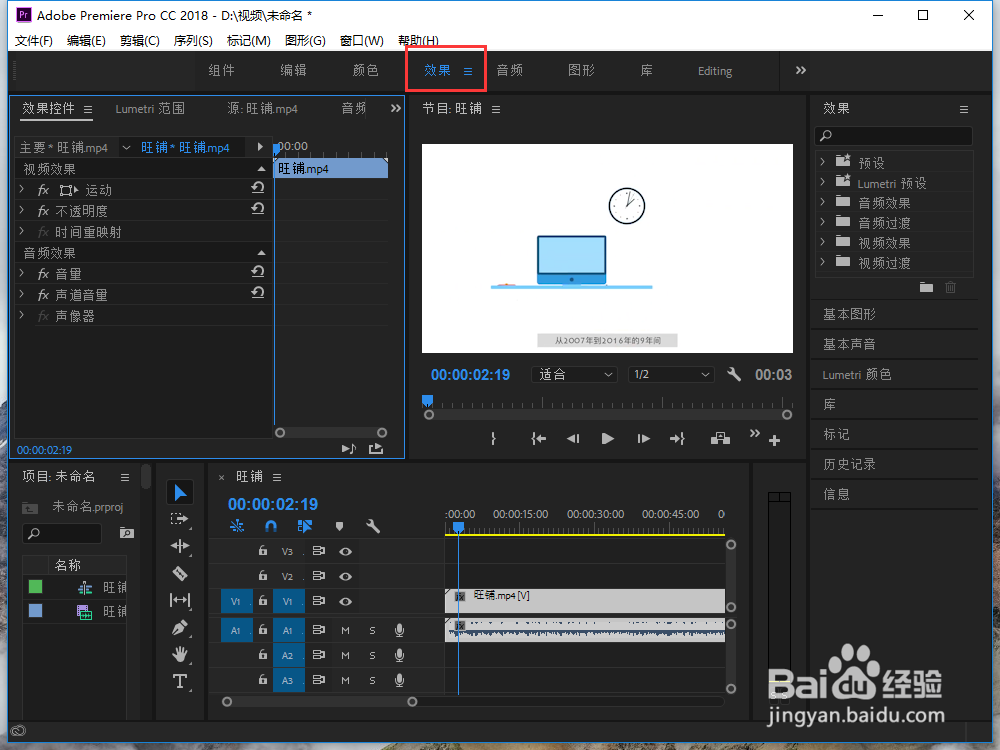1000x750 pixels.
Task: Expand the 视频过渡 folder
Action: (823, 261)
